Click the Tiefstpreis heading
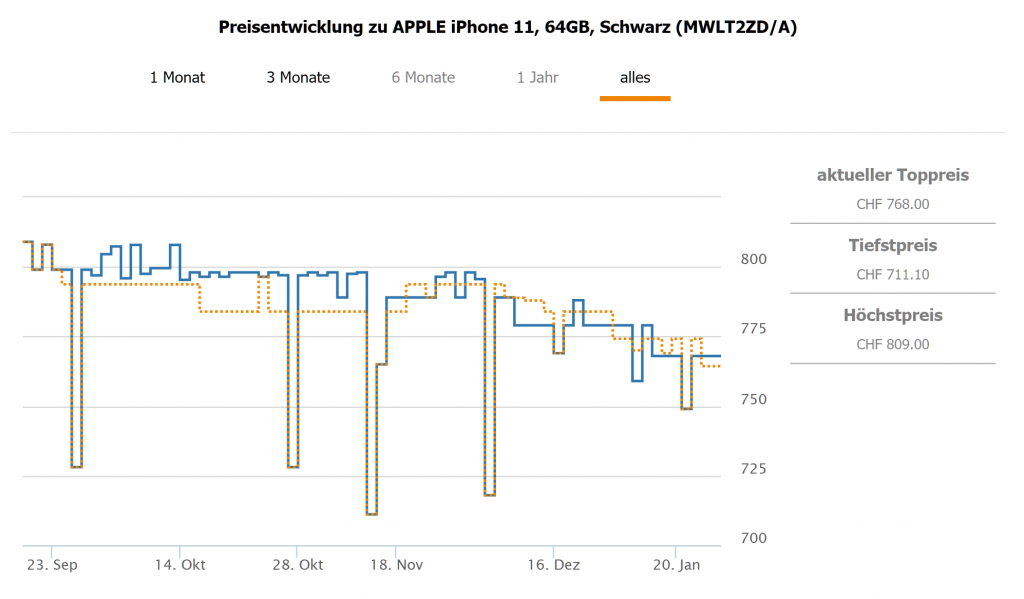 click(x=893, y=246)
